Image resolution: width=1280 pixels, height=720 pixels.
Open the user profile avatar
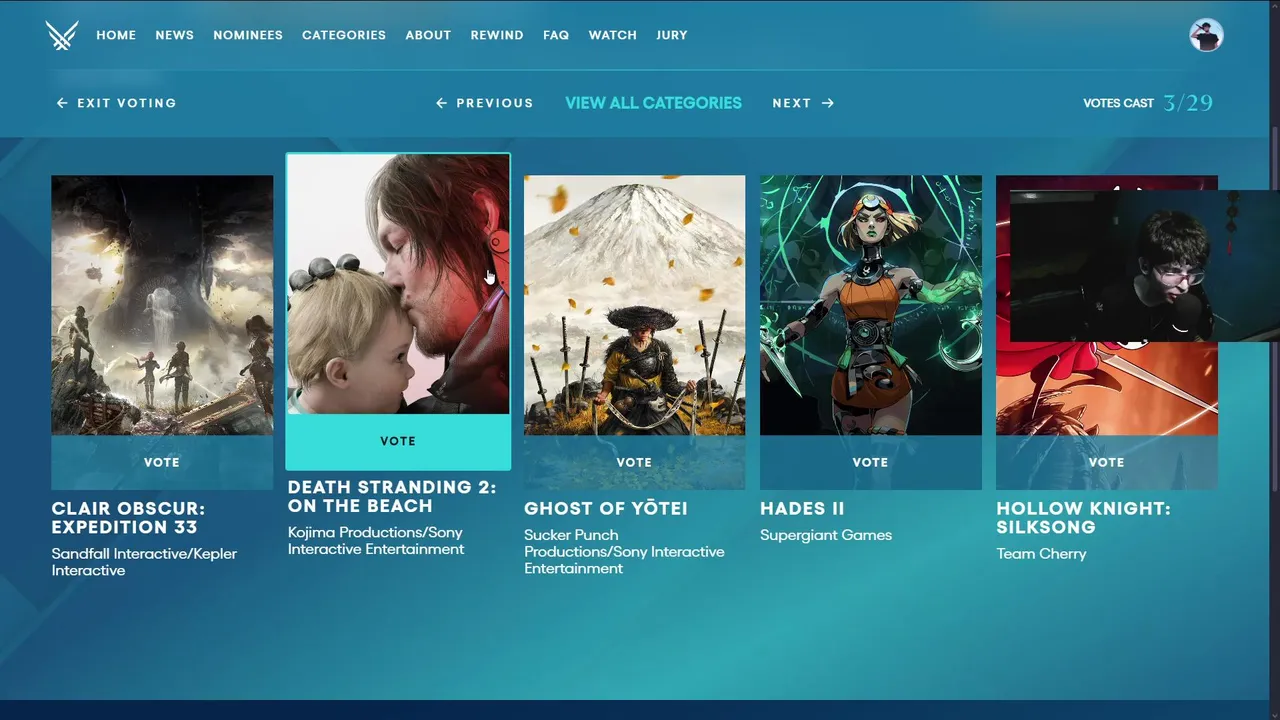click(1206, 35)
